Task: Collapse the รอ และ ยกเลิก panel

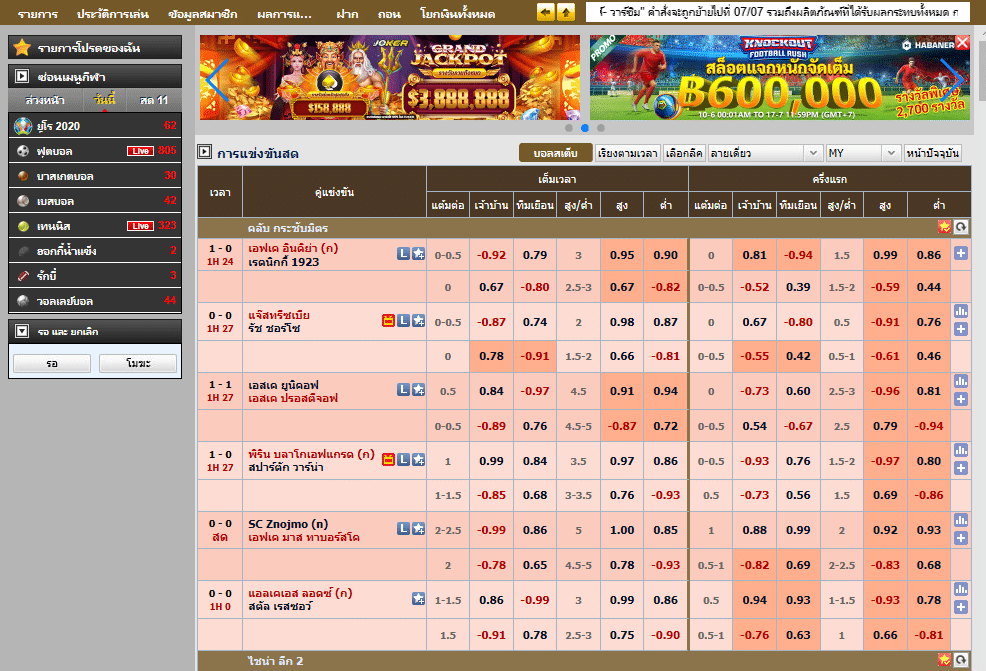Action: point(22,331)
